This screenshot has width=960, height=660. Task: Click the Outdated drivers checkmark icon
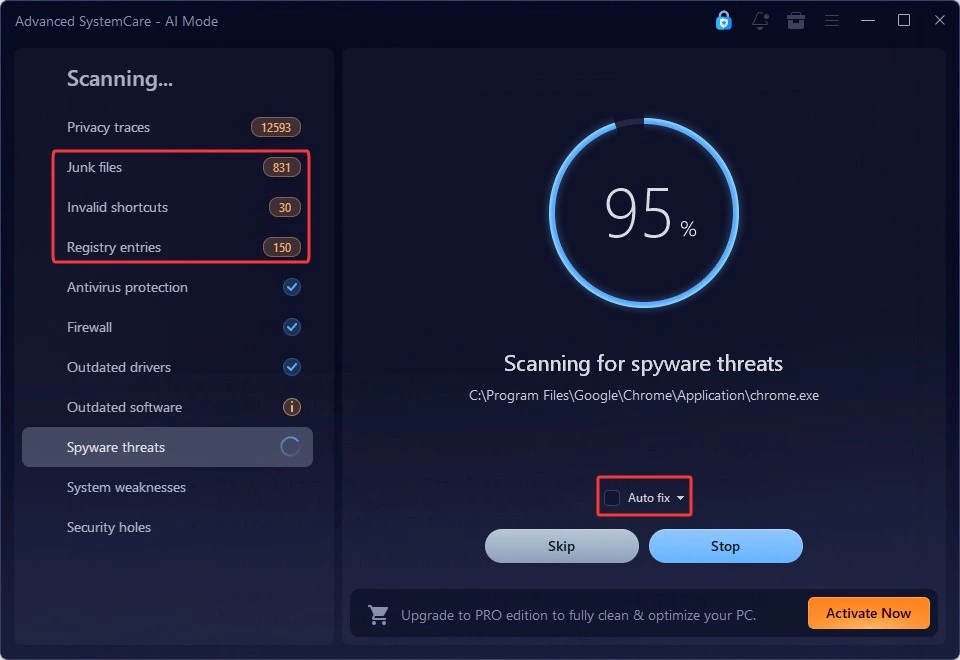(291, 367)
